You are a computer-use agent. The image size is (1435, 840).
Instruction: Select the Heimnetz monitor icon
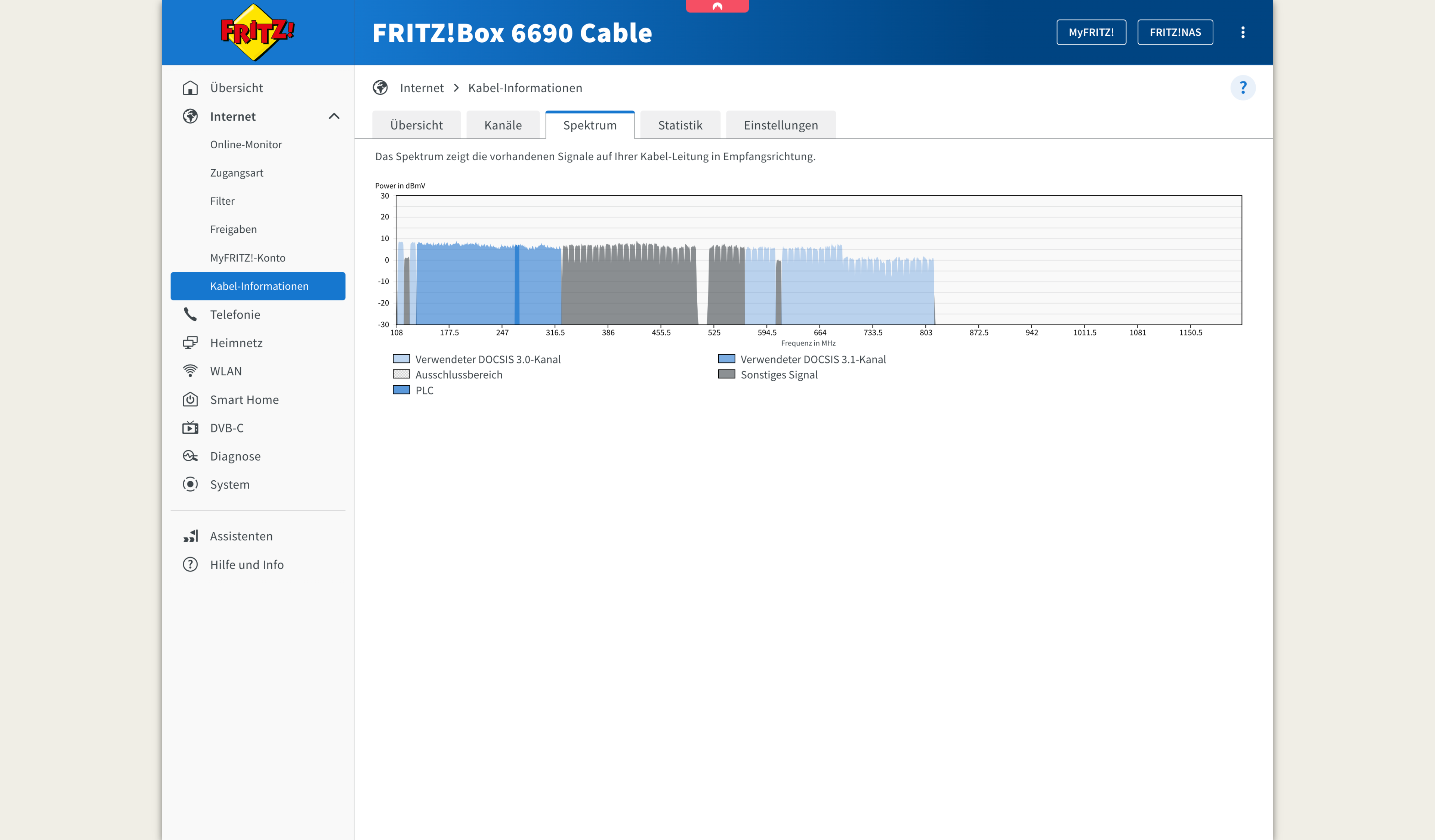click(190, 342)
